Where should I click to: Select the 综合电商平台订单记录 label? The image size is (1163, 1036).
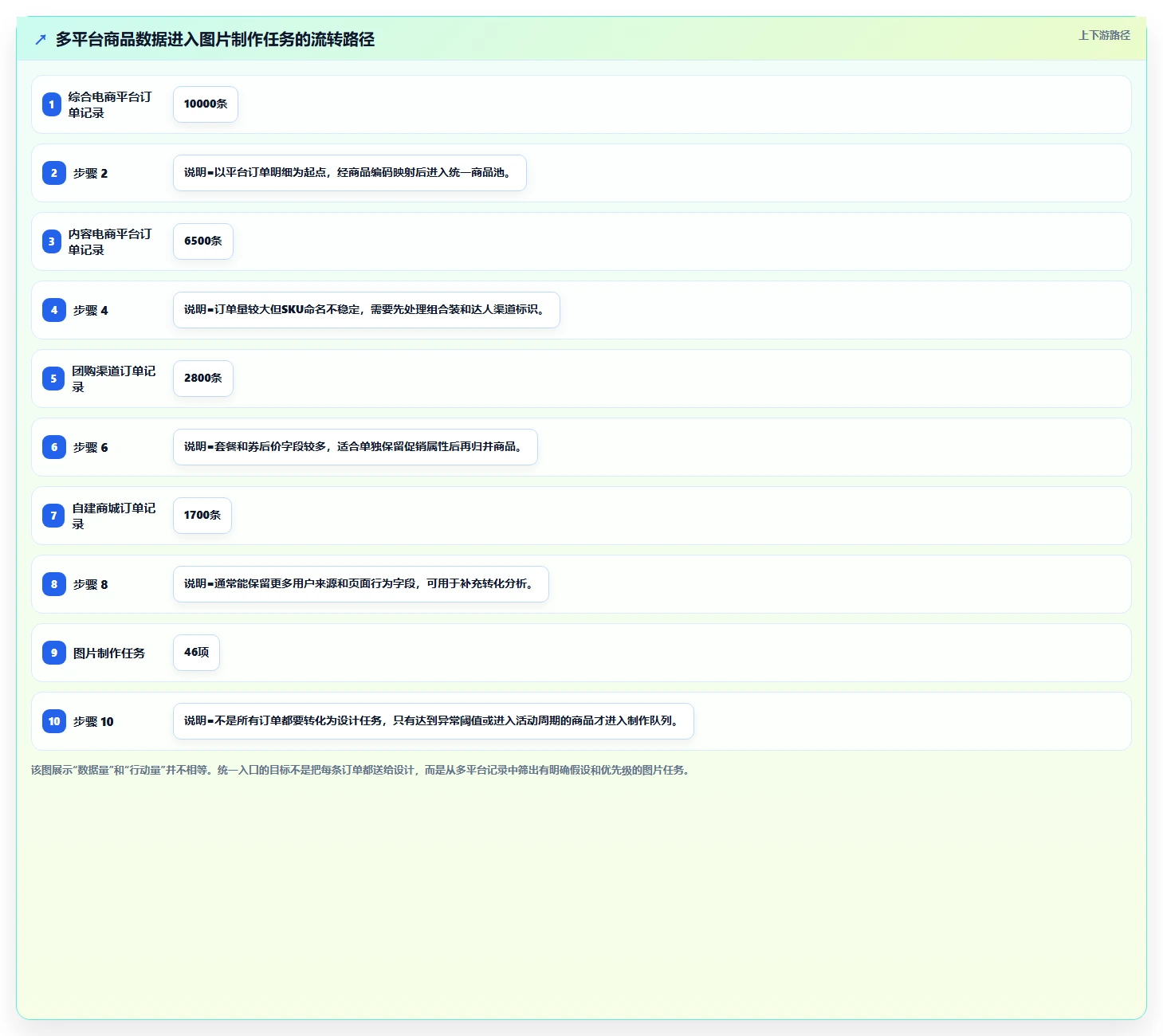(x=110, y=104)
